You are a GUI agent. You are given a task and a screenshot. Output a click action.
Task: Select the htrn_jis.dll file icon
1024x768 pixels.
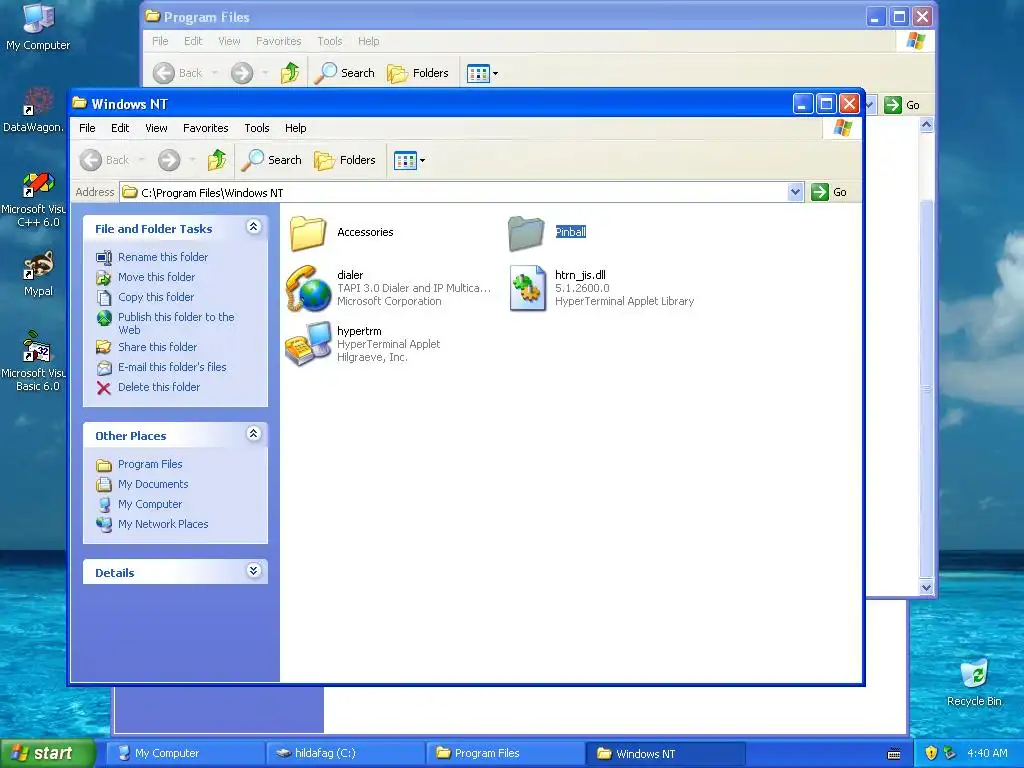point(528,288)
